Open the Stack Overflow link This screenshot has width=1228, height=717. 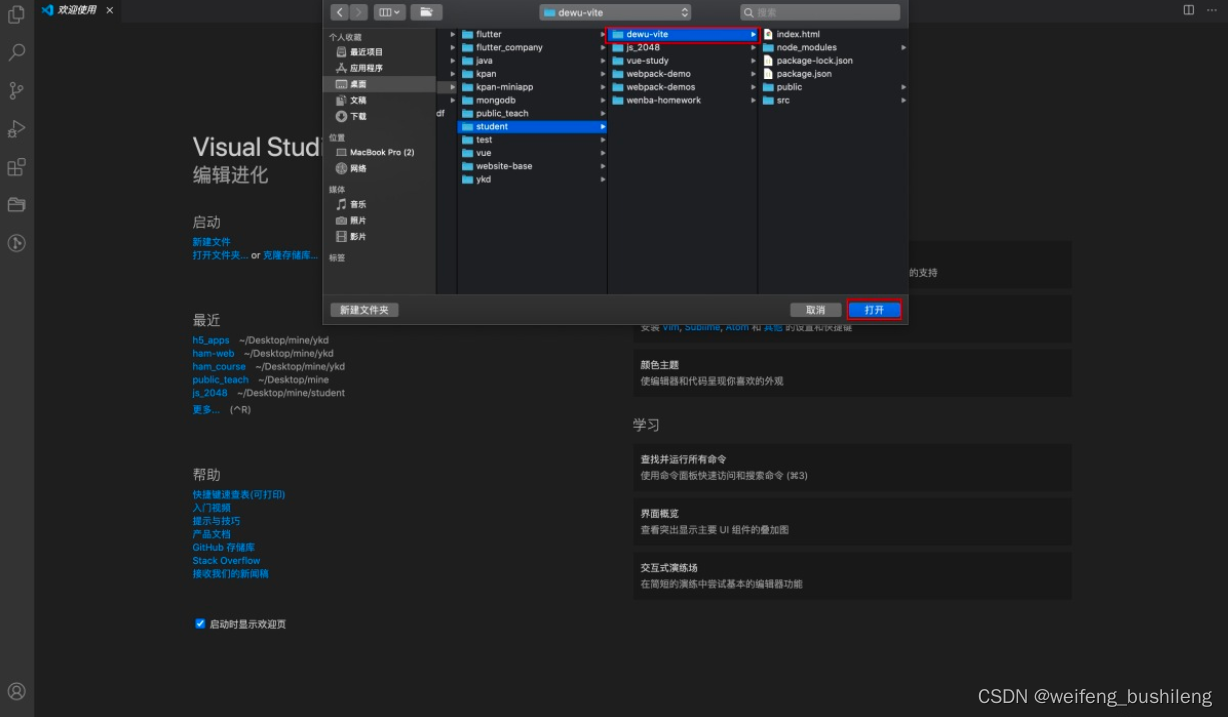[226, 560]
